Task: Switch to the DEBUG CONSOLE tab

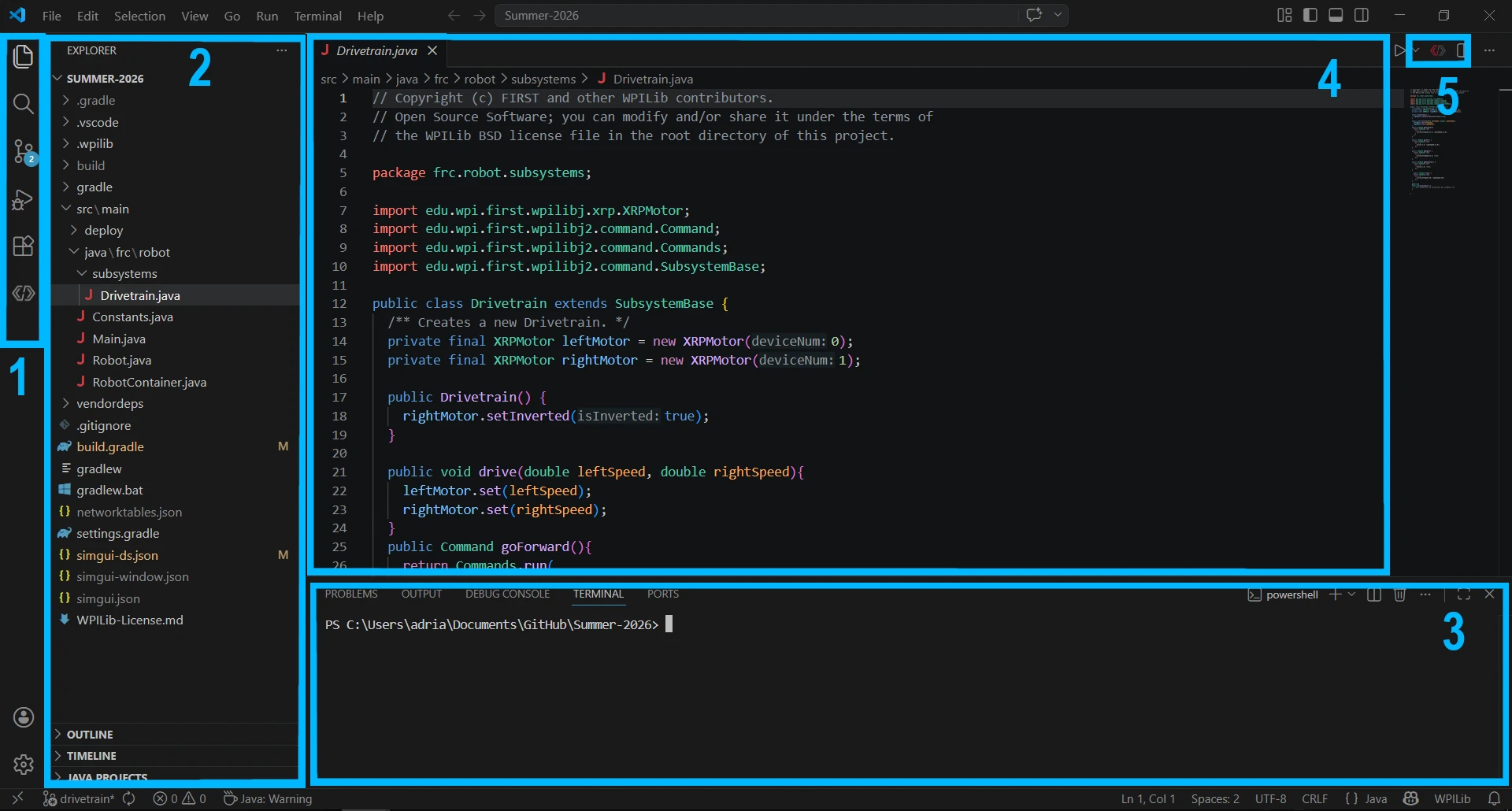Action: [x=507, y=594]
